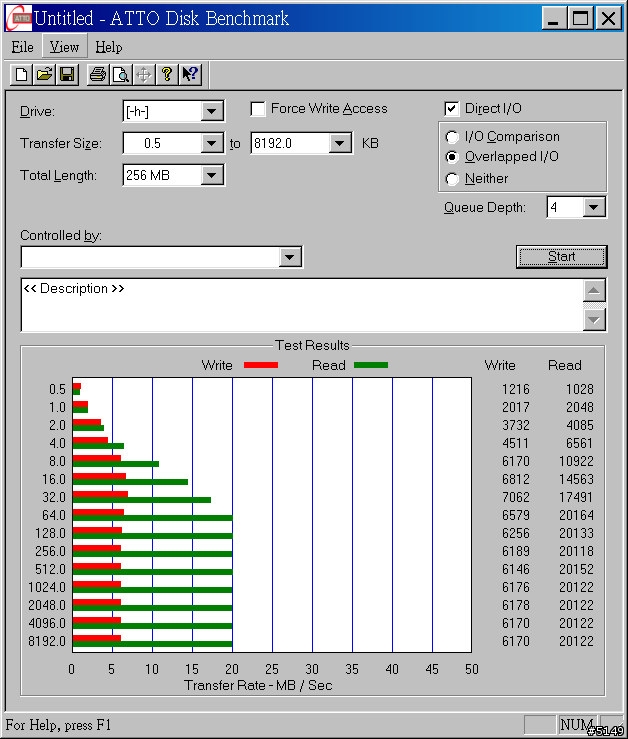Expand the Transfer Size minimum 0.5 dropdown
628x739 pixels.
click(211, 143)
